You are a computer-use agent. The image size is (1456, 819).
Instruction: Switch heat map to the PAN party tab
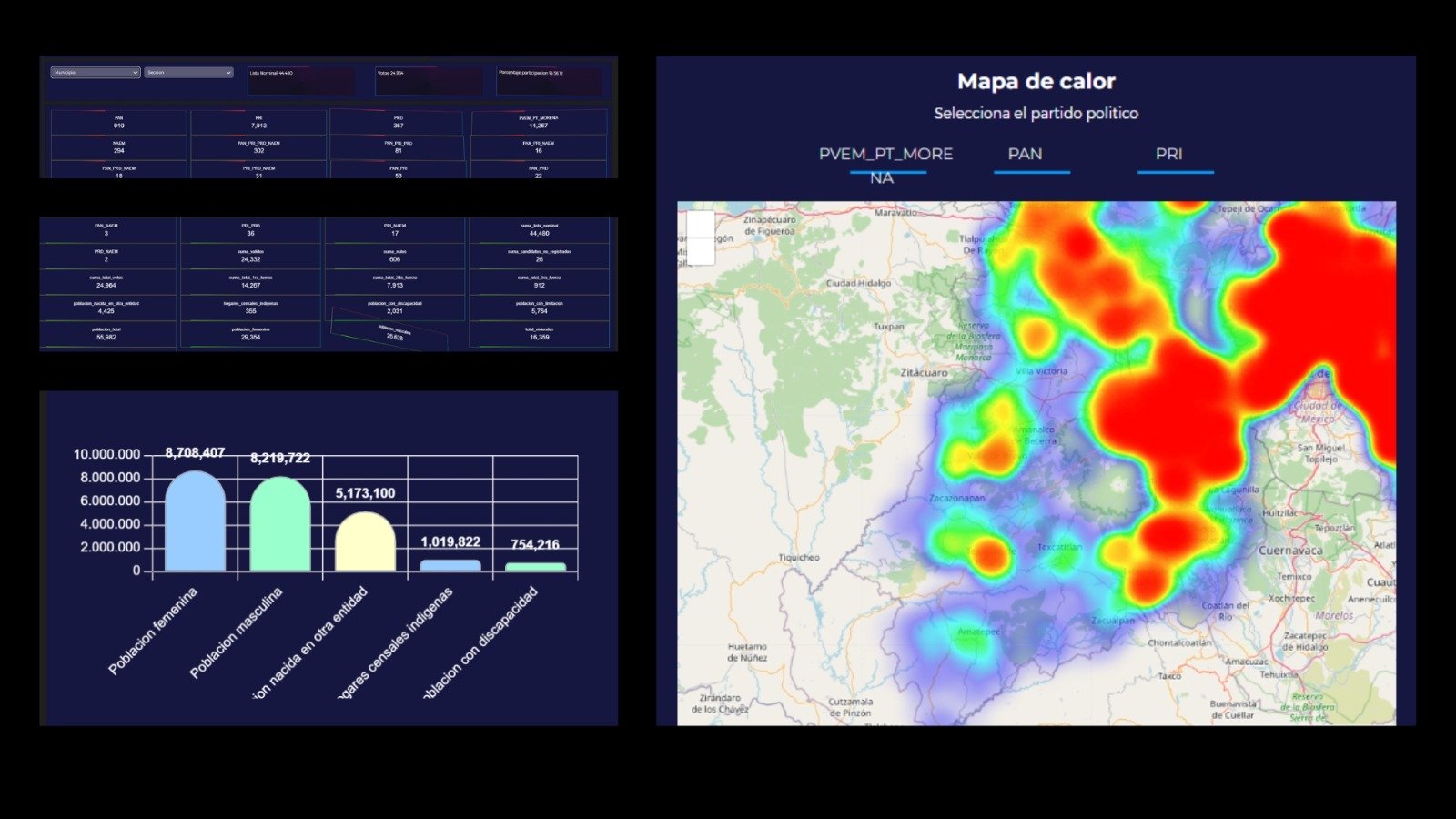pos(1026,156)
